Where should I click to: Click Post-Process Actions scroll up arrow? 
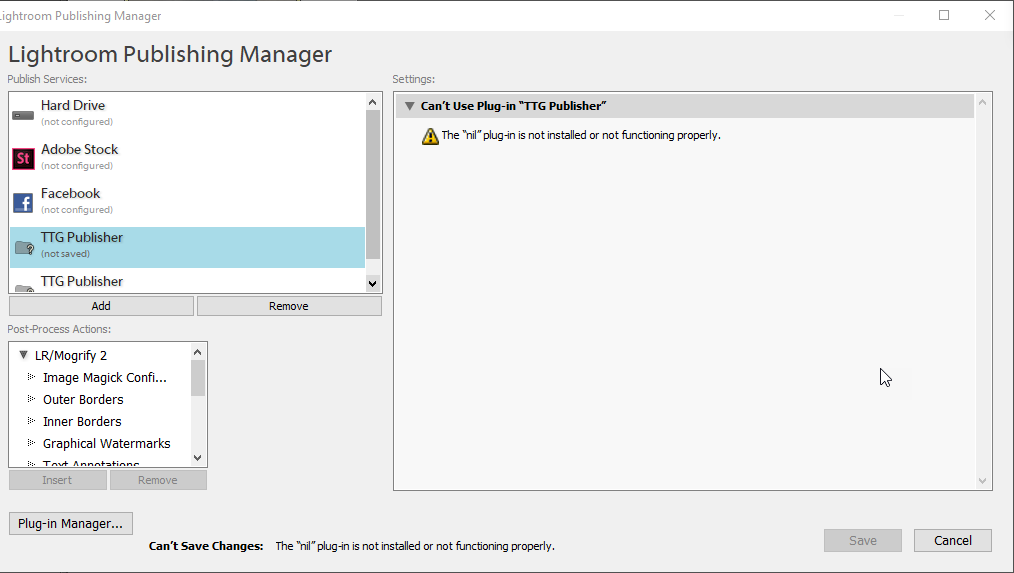[198, 352]
